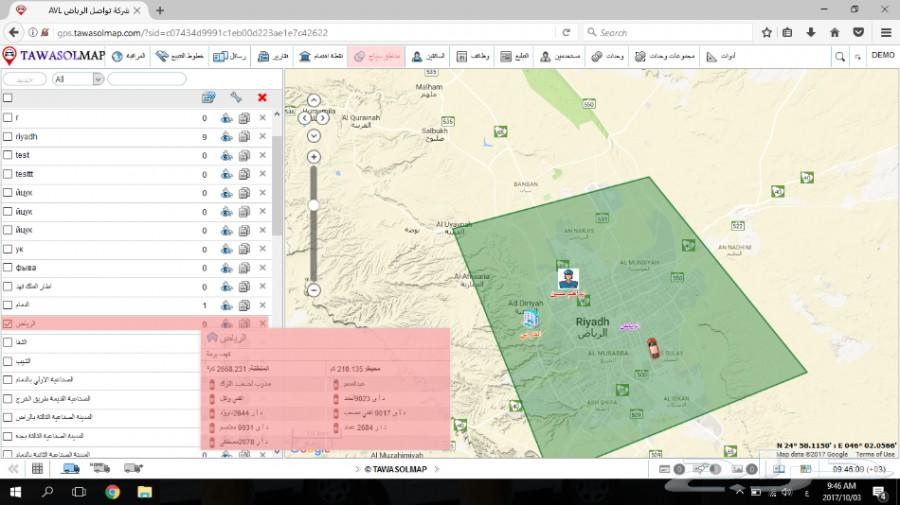Check the box for geofence 'ук'
Viewport: 900px width, 505px height.
(x=7, y=249)
